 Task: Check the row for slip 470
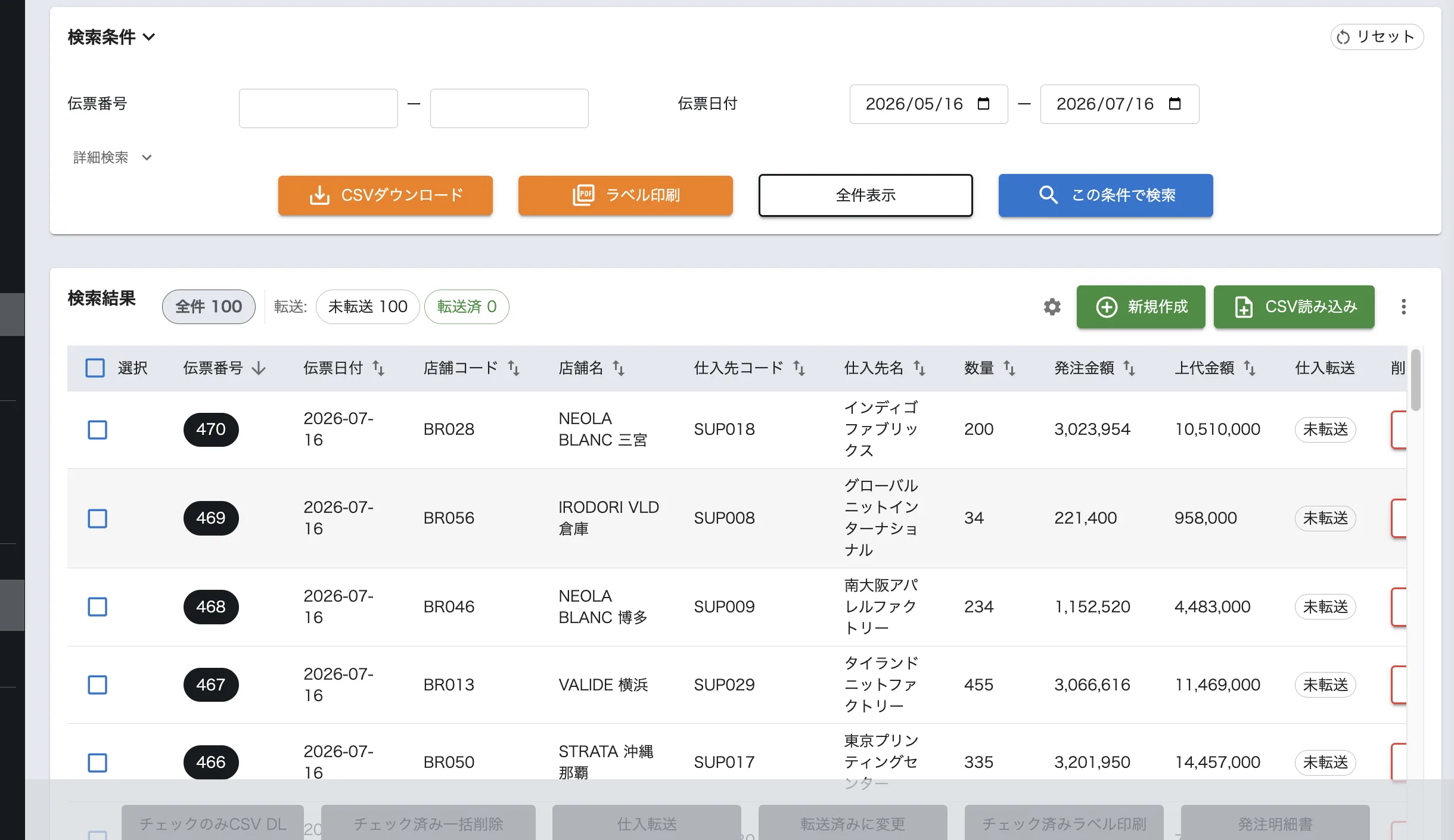click(x=97, y=430)
